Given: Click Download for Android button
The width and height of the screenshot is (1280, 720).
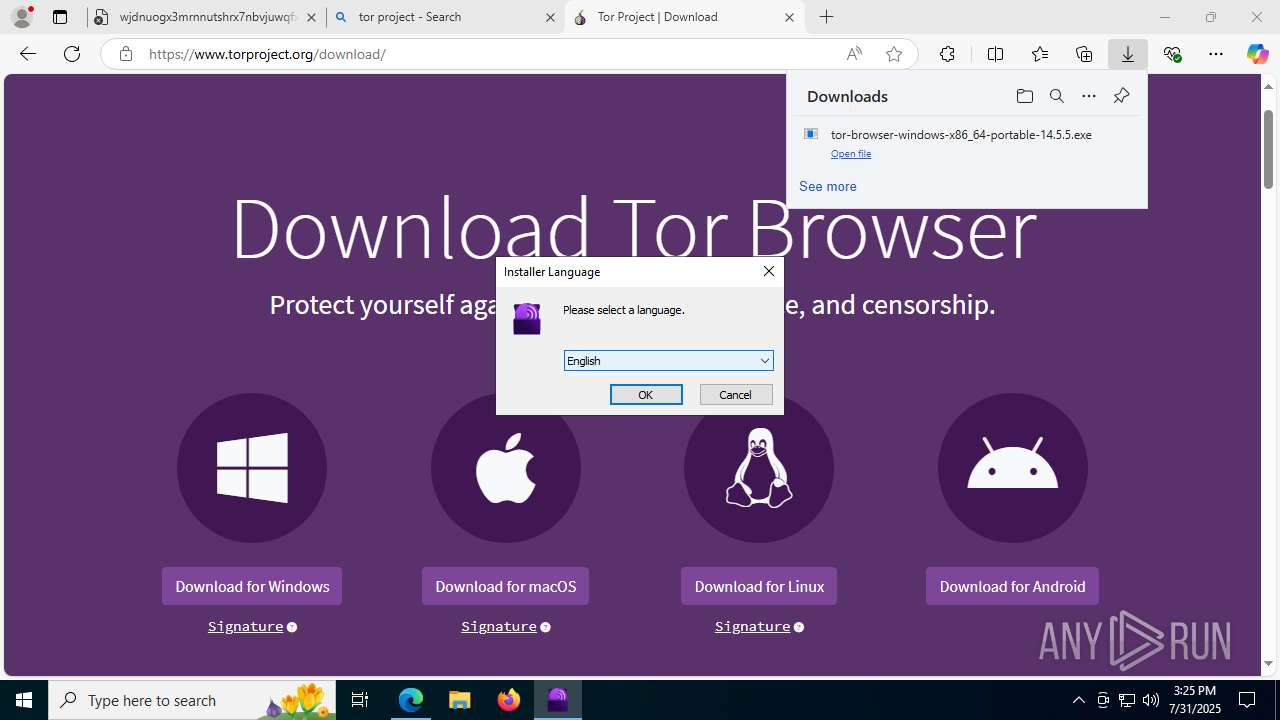Looking at the screenshot, I should (x=1012, y=586).
